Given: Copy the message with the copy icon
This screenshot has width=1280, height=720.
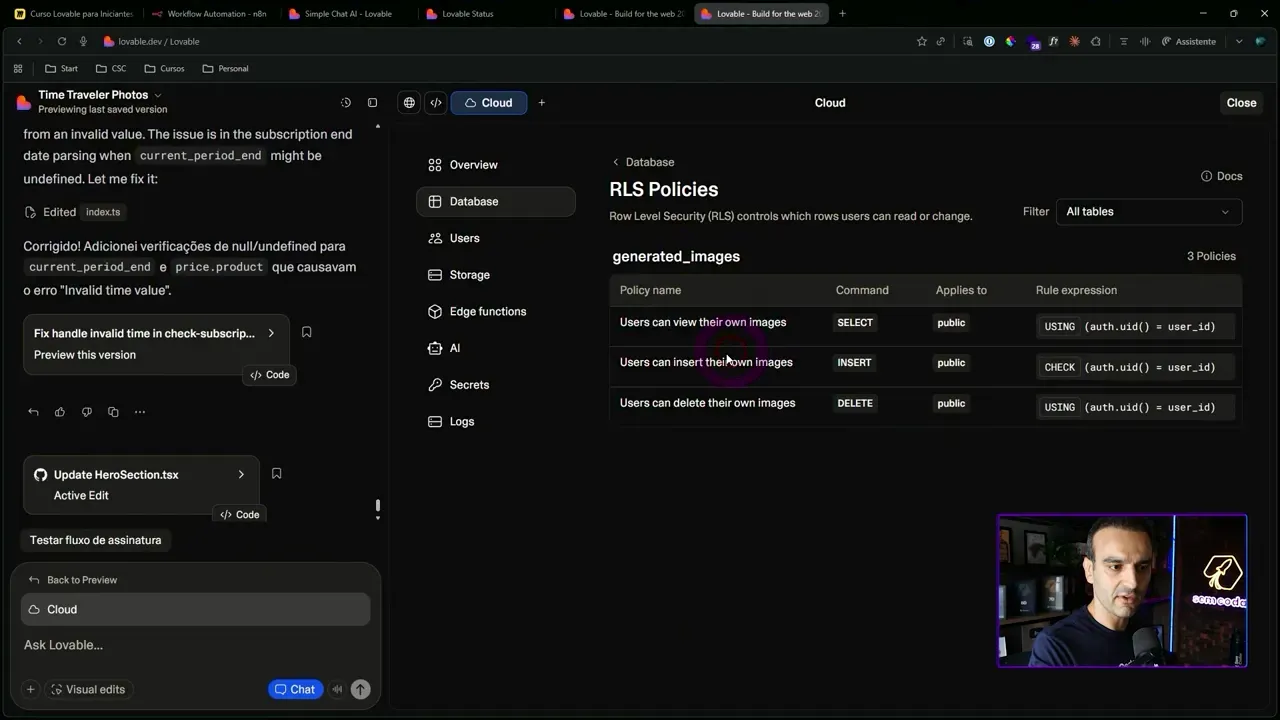Looking at the screenshot, I should click(x=113, y=412).
